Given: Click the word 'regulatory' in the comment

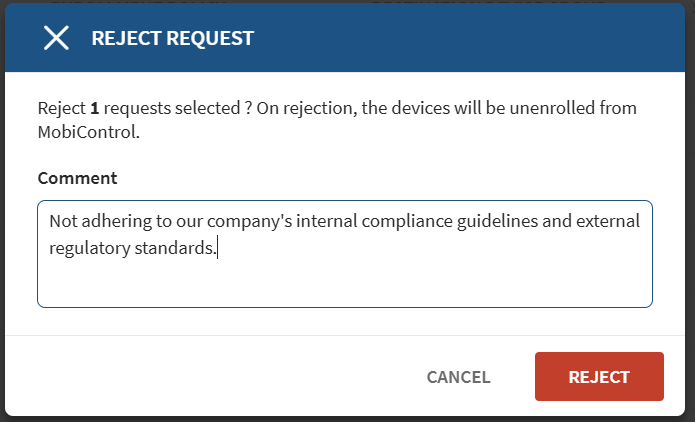Looking at the screenshot, I should 89,248.
